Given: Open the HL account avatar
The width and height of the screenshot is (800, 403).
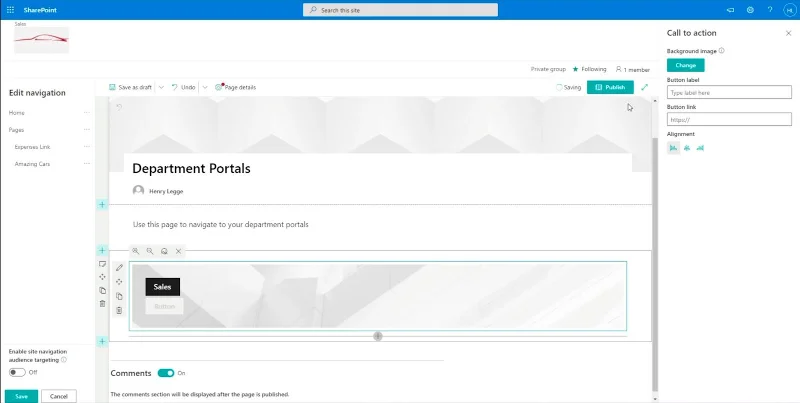Looking at the screenshot, I should click(790, 10).
